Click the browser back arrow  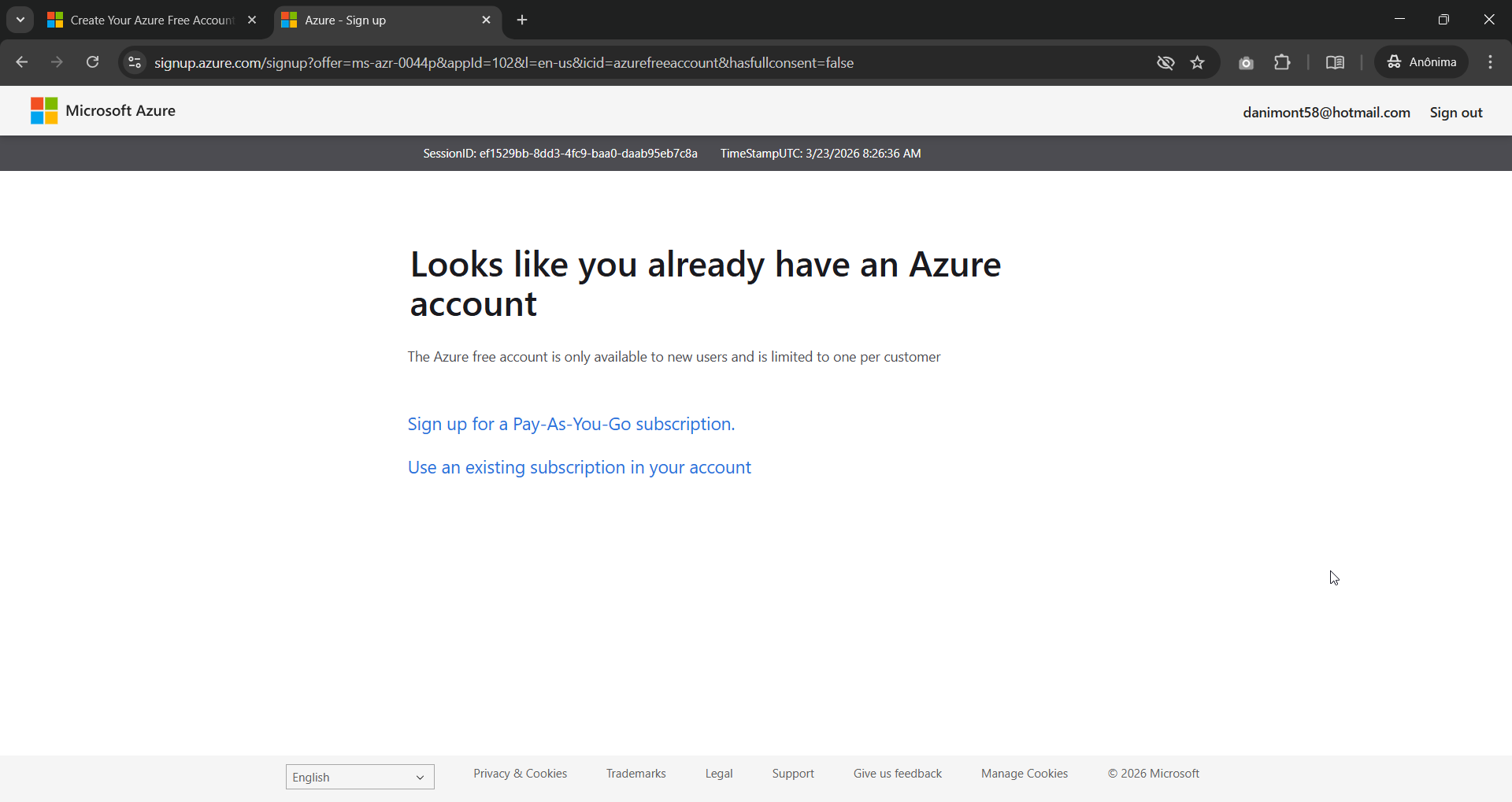[22, 62]
